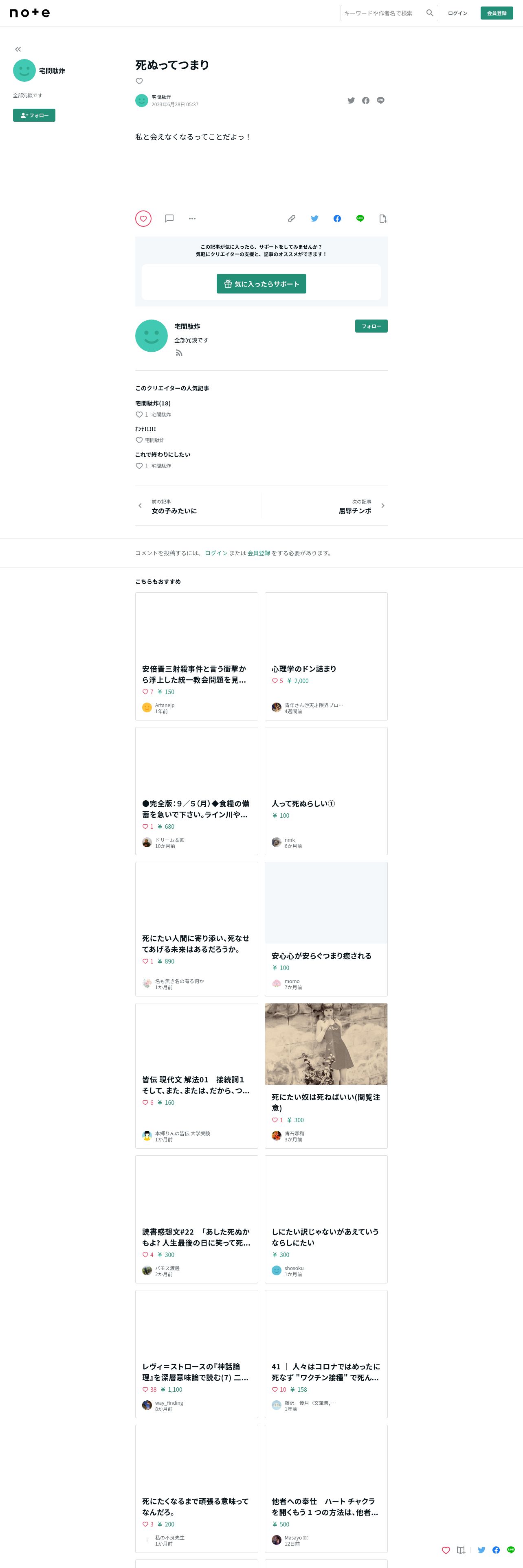Click 気に入ったらサポート button
Viewport: 523px width, 1568px height.
(261, 284)
